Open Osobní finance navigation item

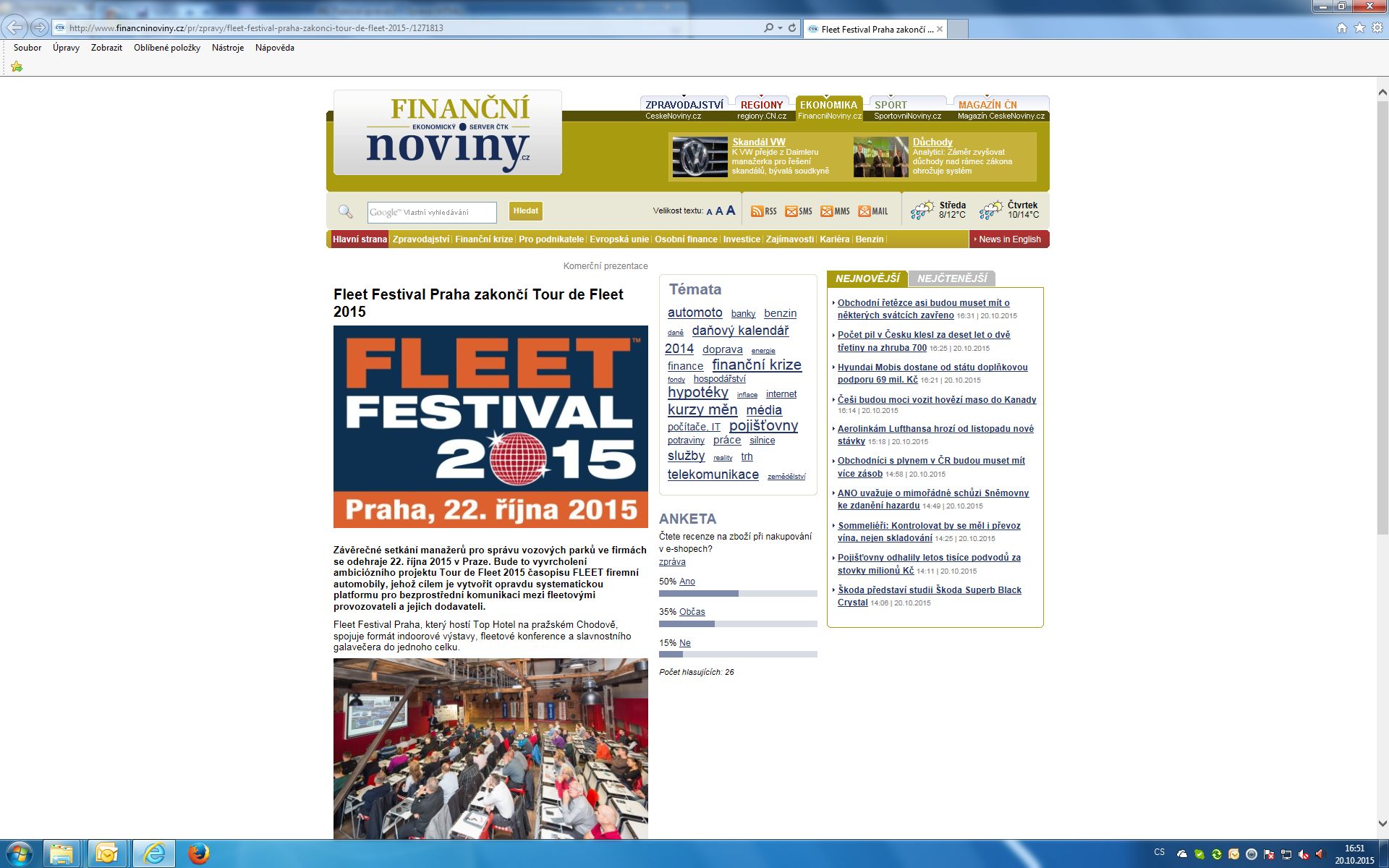point(686,239)
